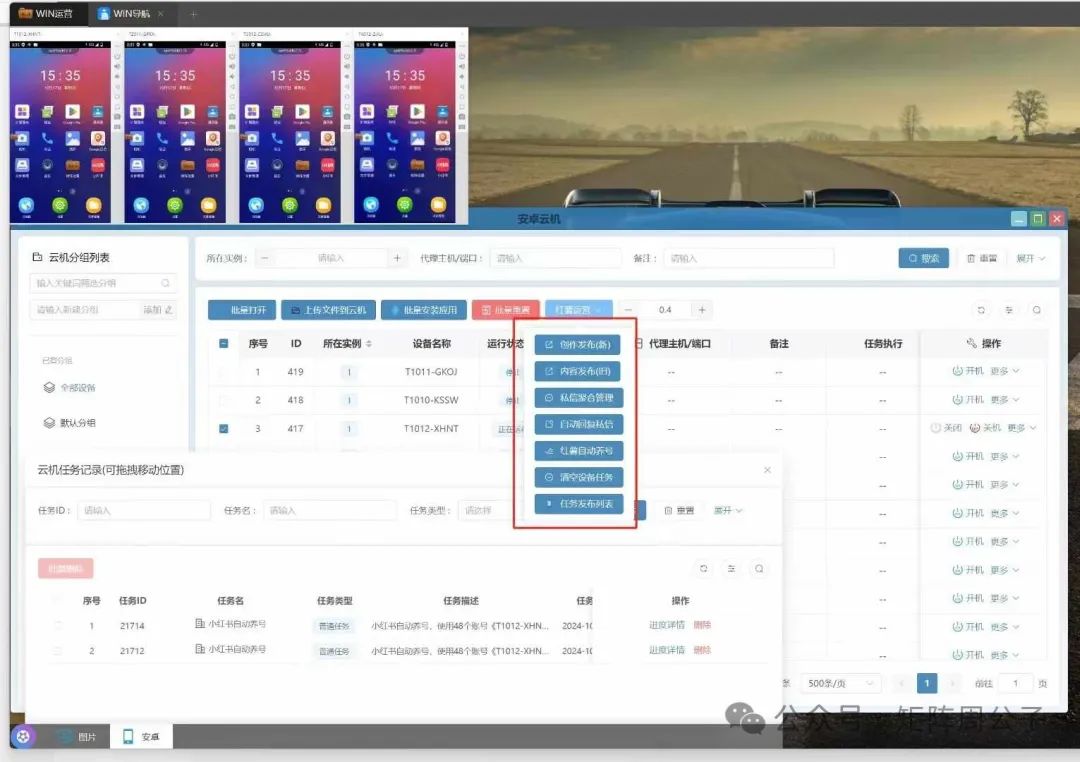This screenshot has width=1080, height=762.
Task: Add a new tab with plus icon
Action: (x=194, y=14)
